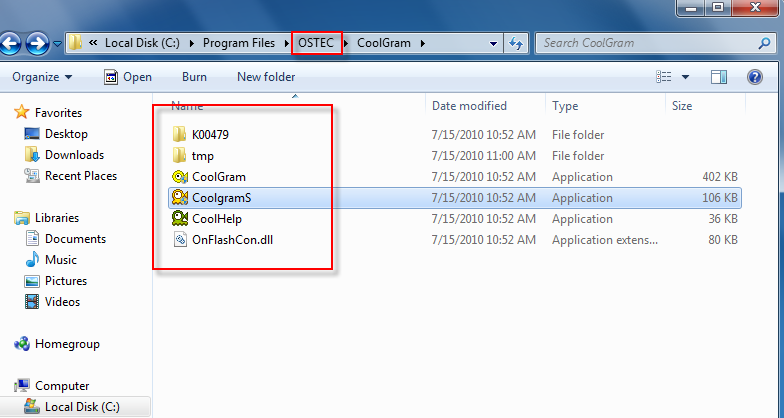Open the recent locations dropdown arrow
The height and width of the screenshot is (418, 784).
coord(57,44)
